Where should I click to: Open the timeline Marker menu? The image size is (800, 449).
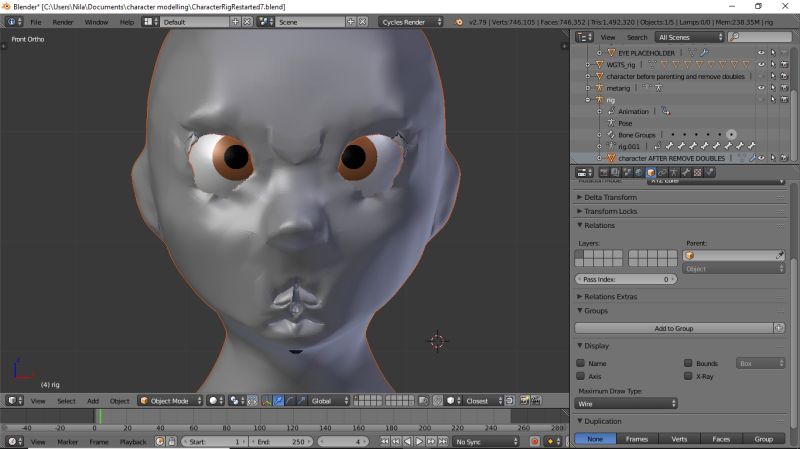point(67,441)
